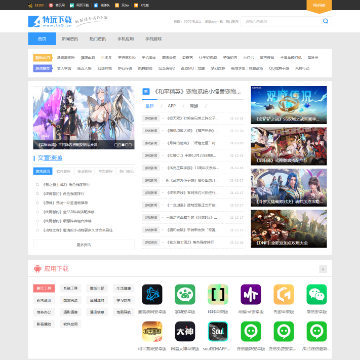Screen dimensions: 360x360
Task: Open the orange arrow G app icon
Action: 284,294
